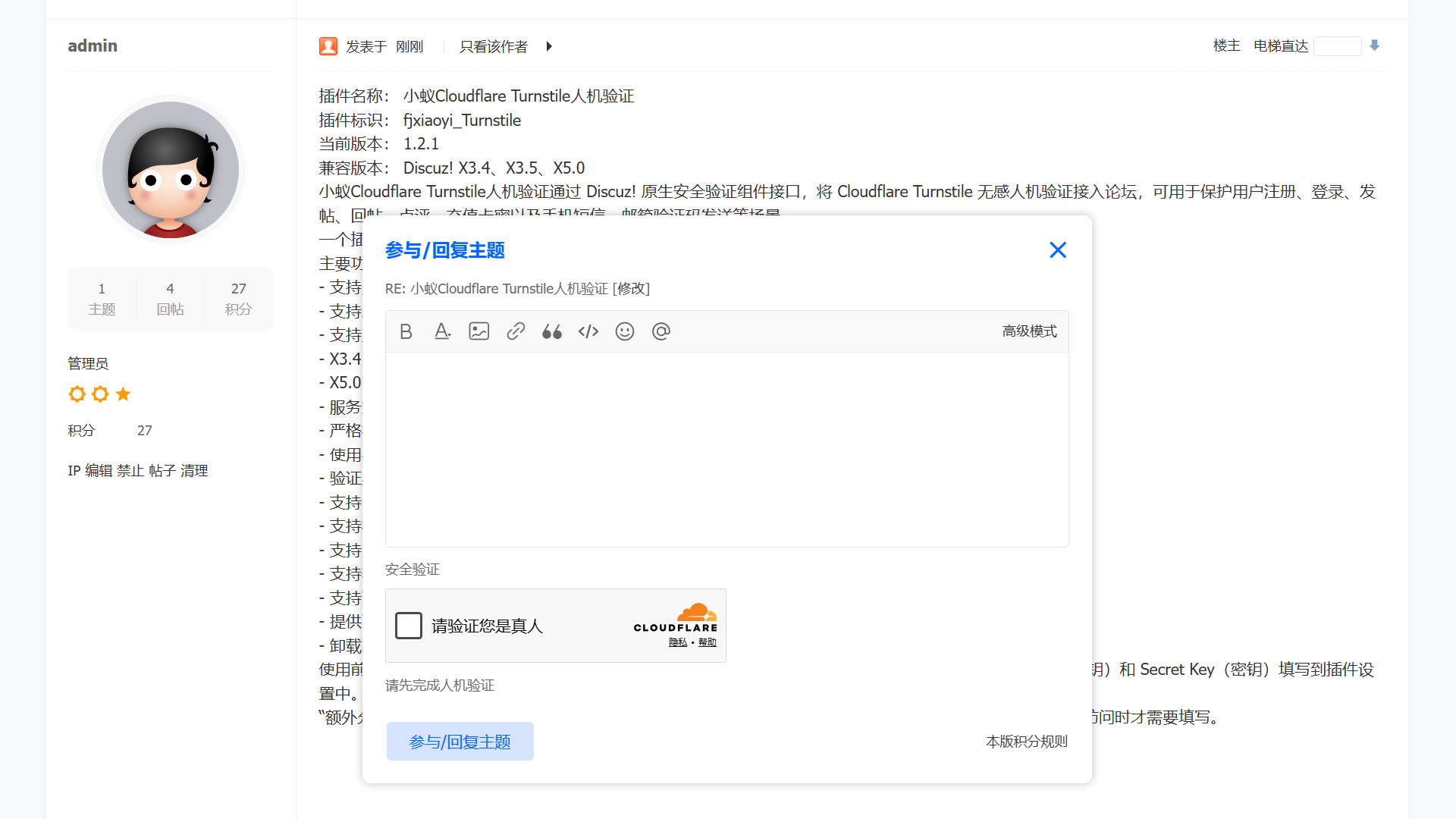
Task: Click the [修改] link next to the subject
Action: [631, 289]
